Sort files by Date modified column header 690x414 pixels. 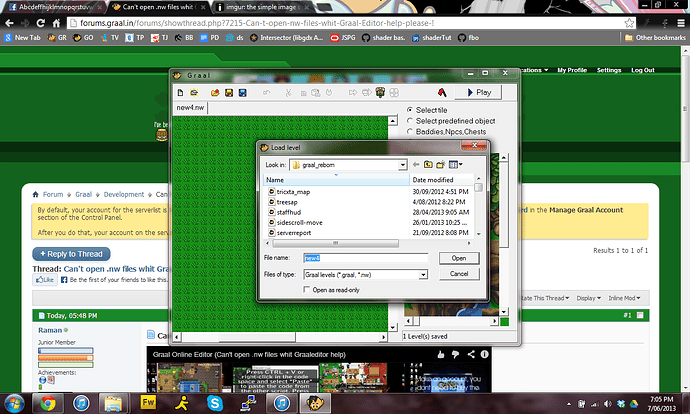click(442, 180)
